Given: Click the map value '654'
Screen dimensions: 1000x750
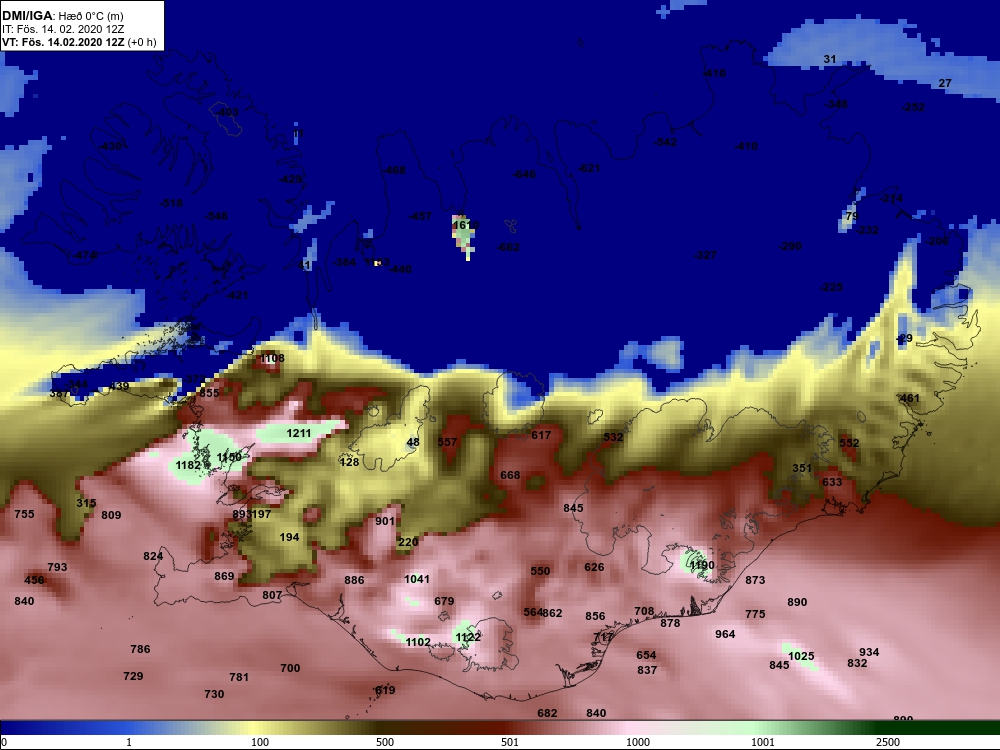Looking at the screenshot, I should click(646, 655).
